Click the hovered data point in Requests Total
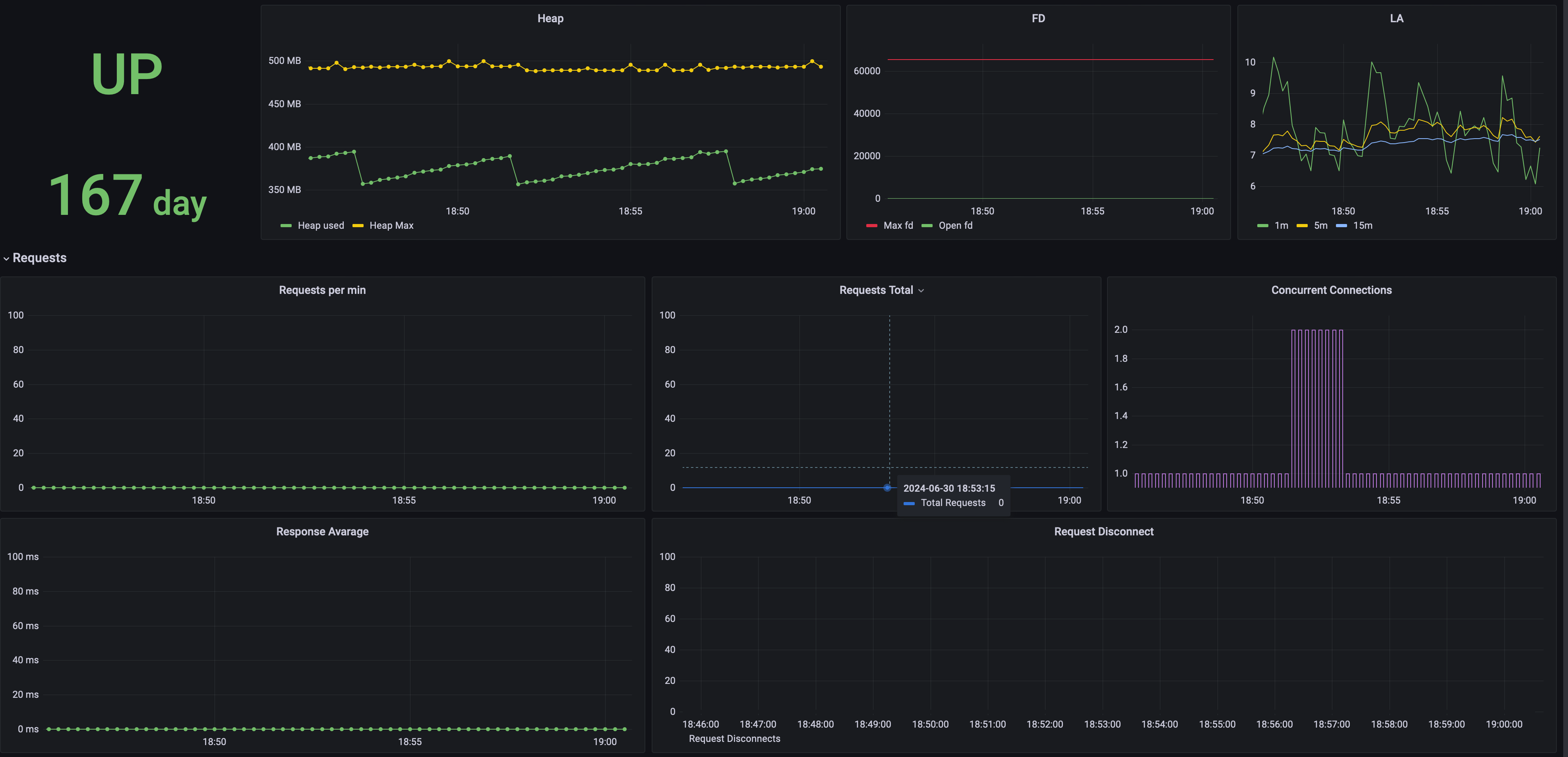 coord(887,488)
